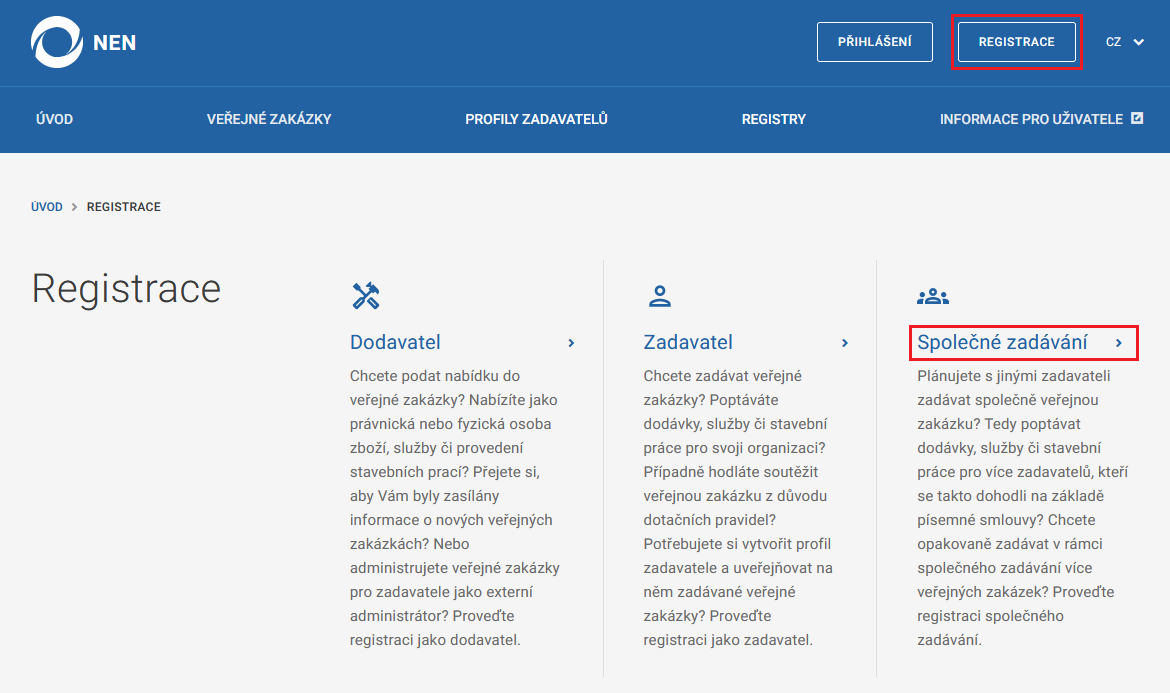This screenshot has height=693, width=1170.
Task: Open the Veřejné zakázky menu item
Action: click(269, 119)
